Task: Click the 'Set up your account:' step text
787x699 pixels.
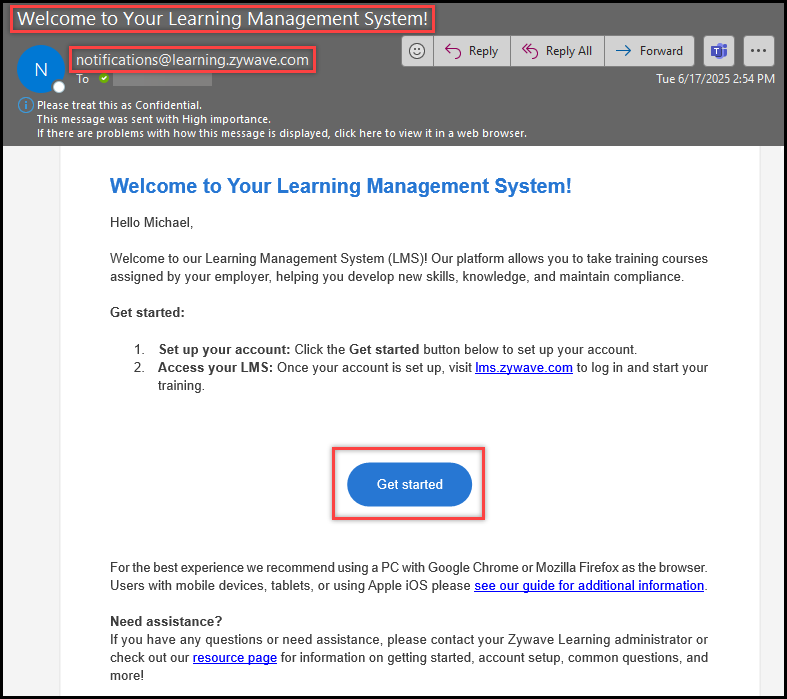Action: (x=224, y=350)
